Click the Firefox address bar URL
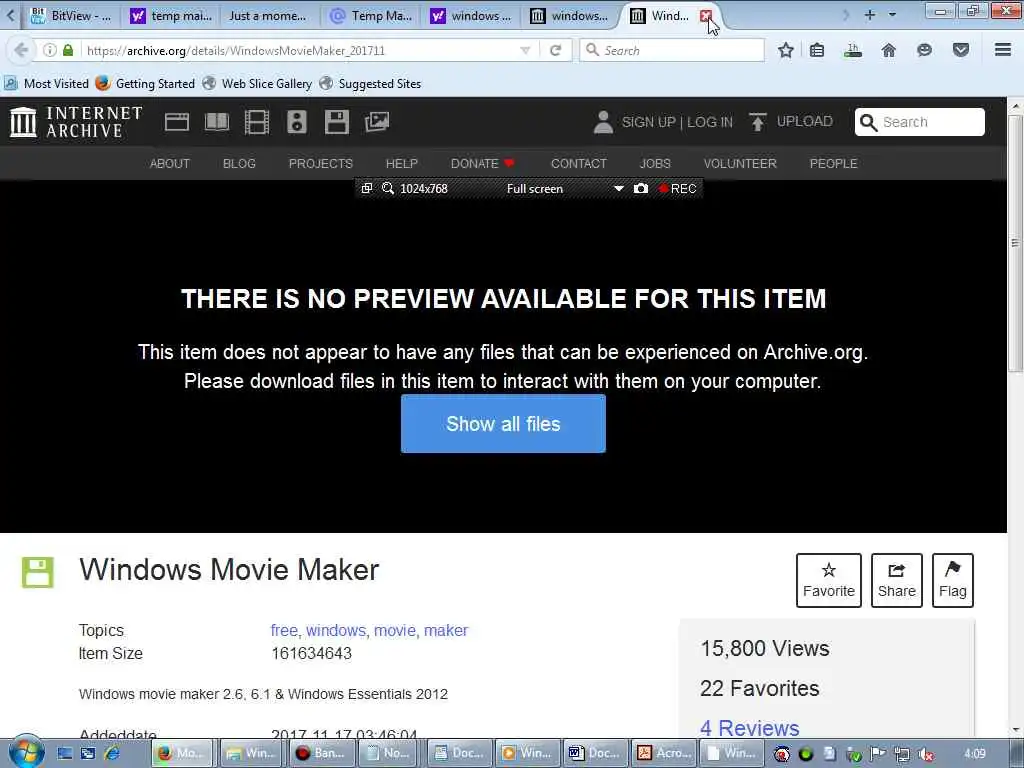Image resolution: width=1024 pixels, height=768 pixels. pyautogui.click(x=236, y=50)
